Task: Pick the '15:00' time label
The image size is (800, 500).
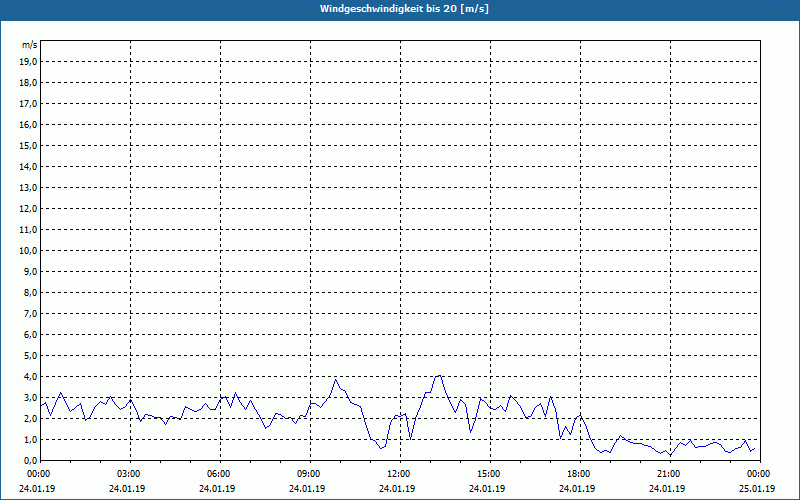Action: coord(487,474)
